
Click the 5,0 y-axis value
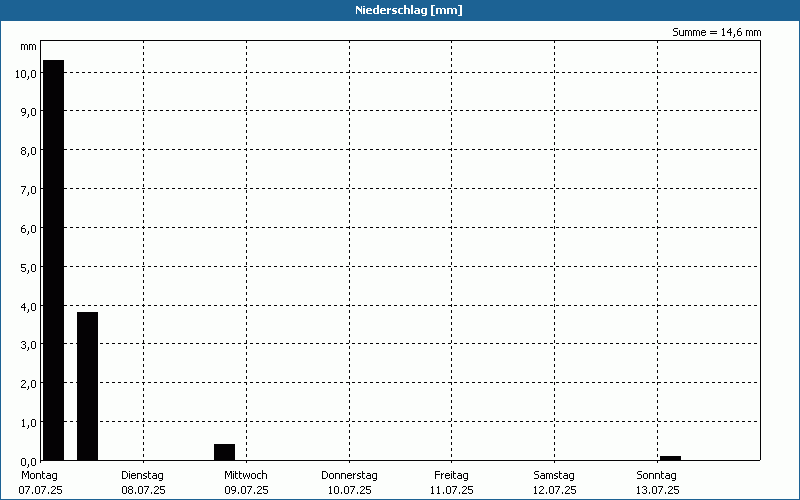29,268
